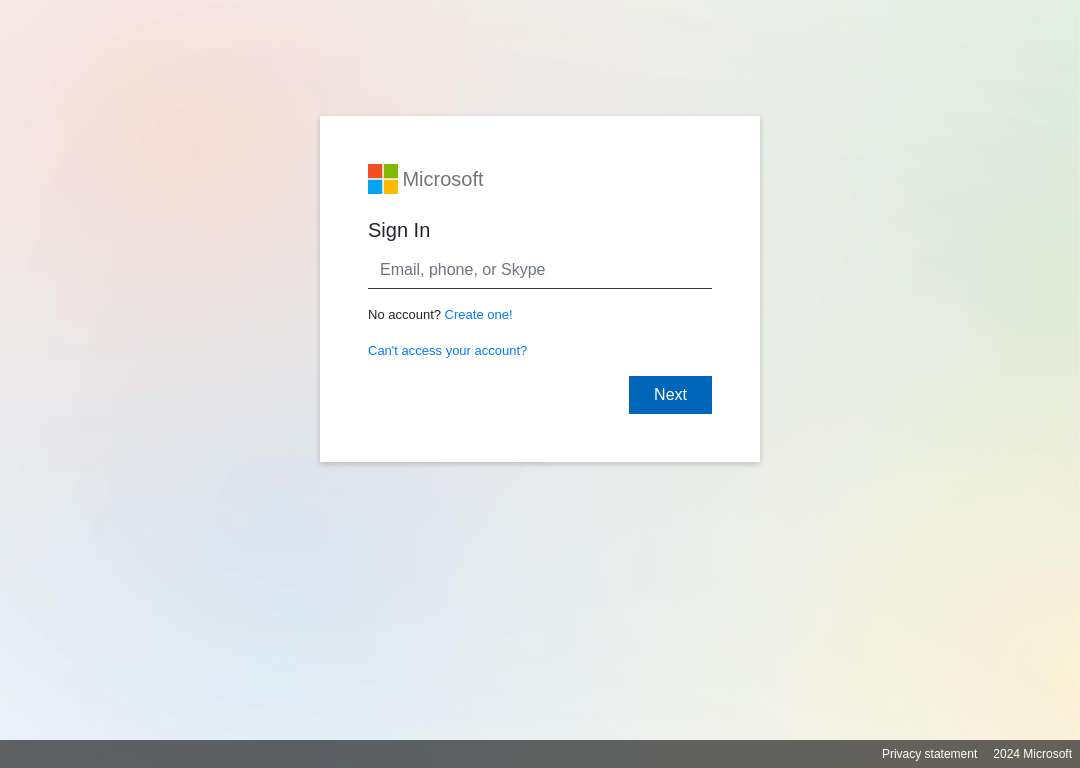Open the Privacy statement footer link
1080x768 pixels.
point(929,754)
